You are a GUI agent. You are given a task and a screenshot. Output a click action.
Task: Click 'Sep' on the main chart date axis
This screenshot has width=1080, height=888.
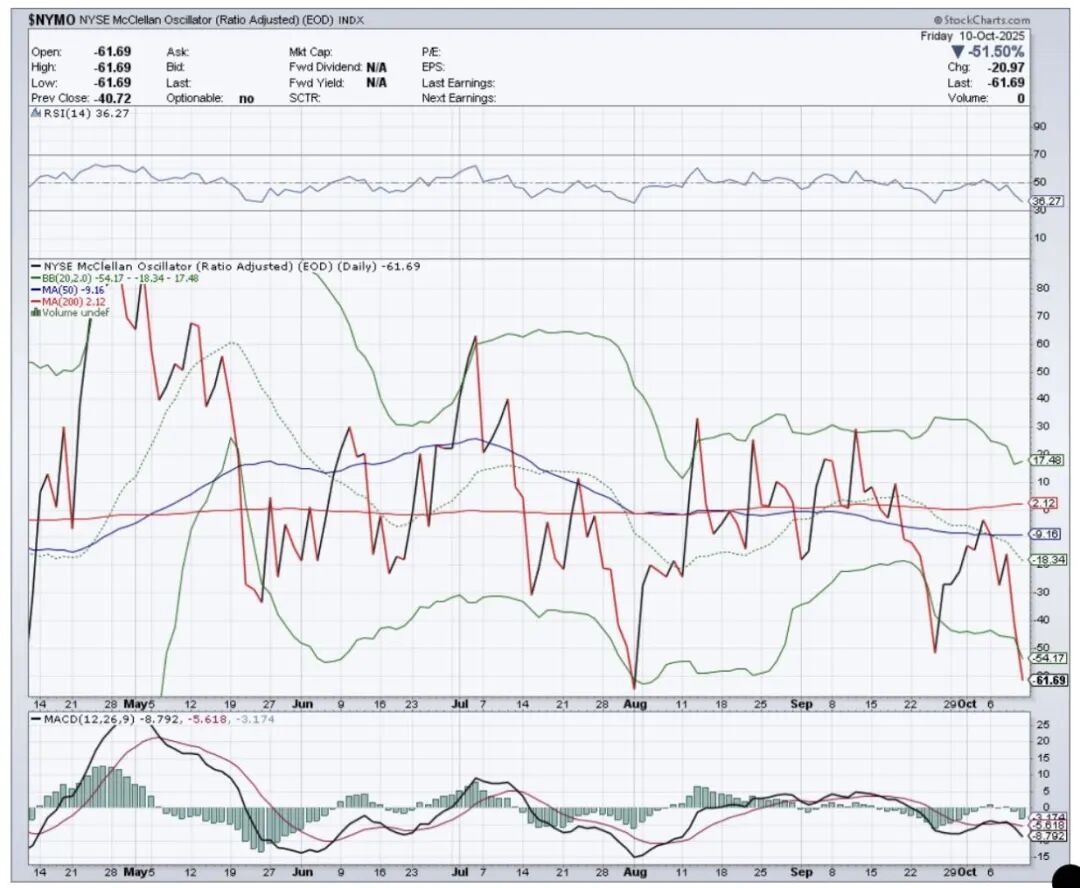click(801, 704)
